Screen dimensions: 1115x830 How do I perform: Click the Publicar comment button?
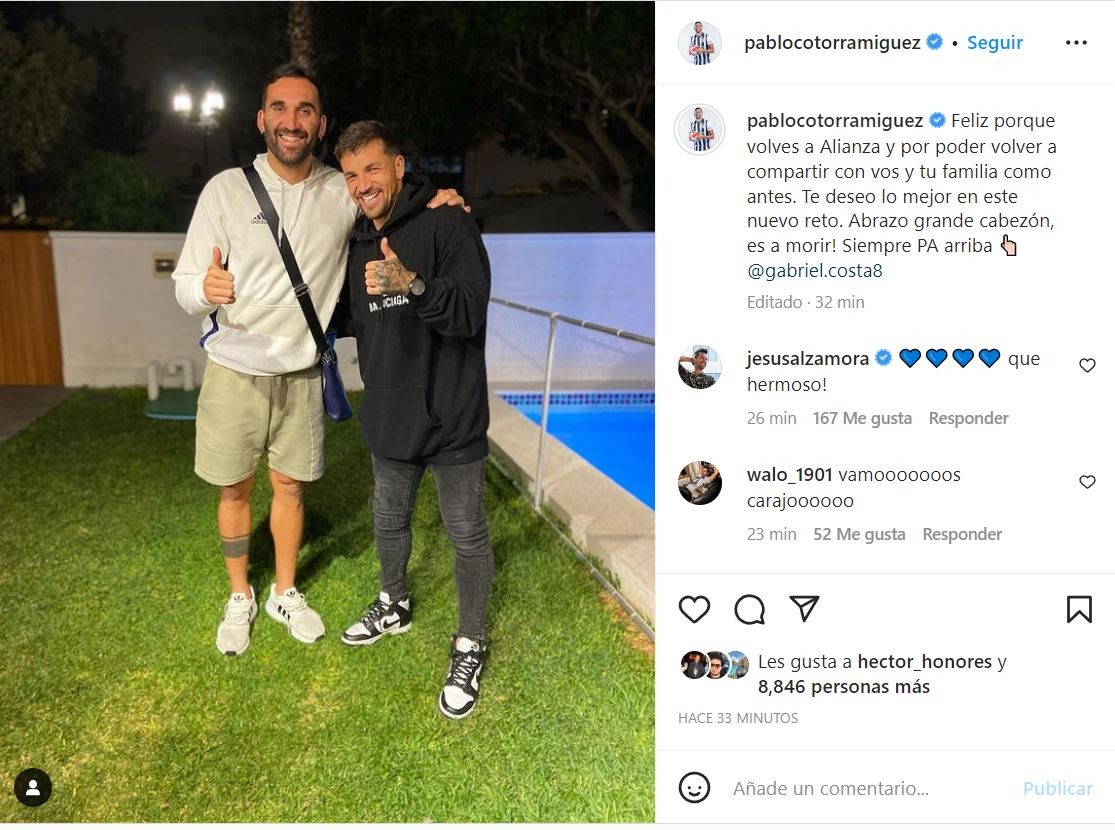(x=1057, y=788)
